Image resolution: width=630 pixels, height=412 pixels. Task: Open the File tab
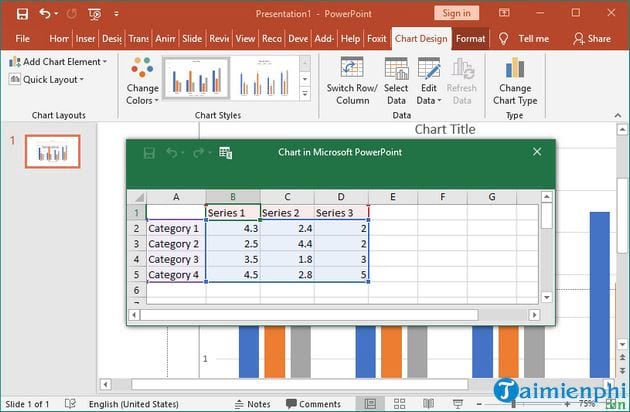click(x=22, y=39)
